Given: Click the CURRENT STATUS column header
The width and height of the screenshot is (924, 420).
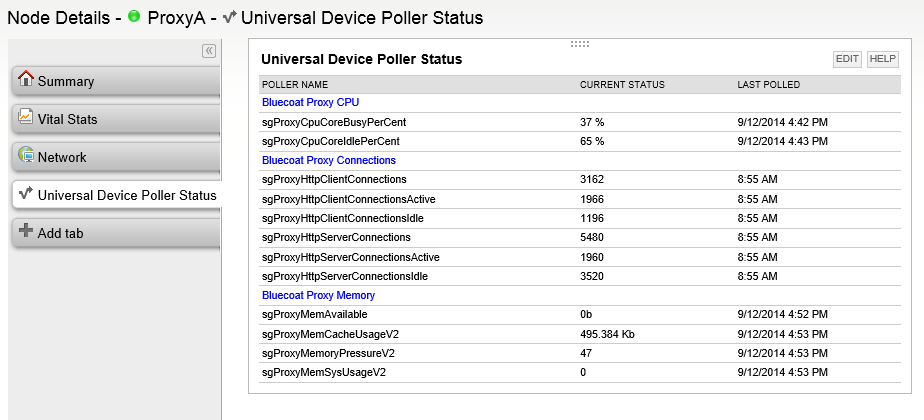Looking at the screenshot, I should (622, 85).
